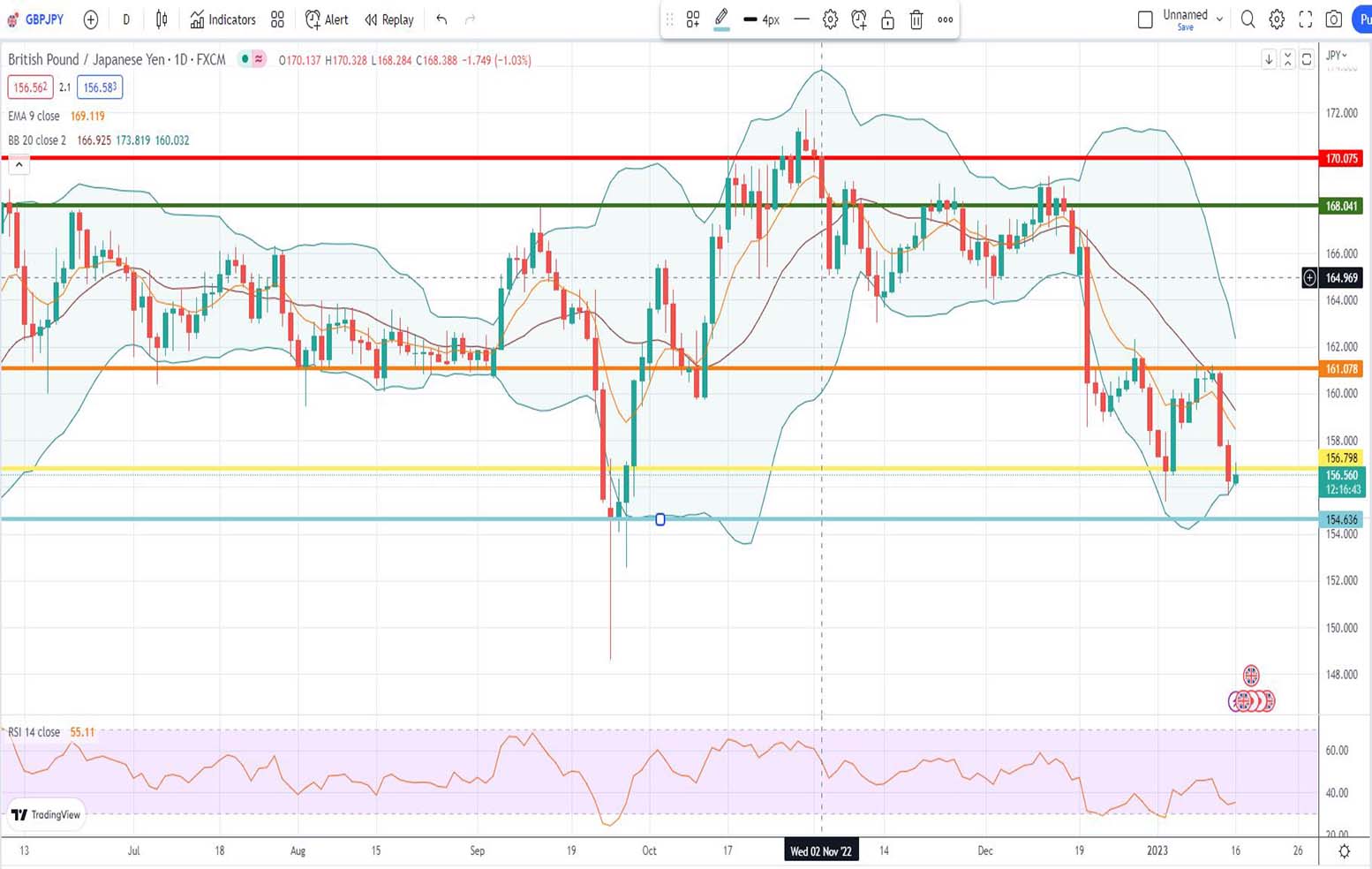Open the line color pencil swatch

(x=721, y=19)
